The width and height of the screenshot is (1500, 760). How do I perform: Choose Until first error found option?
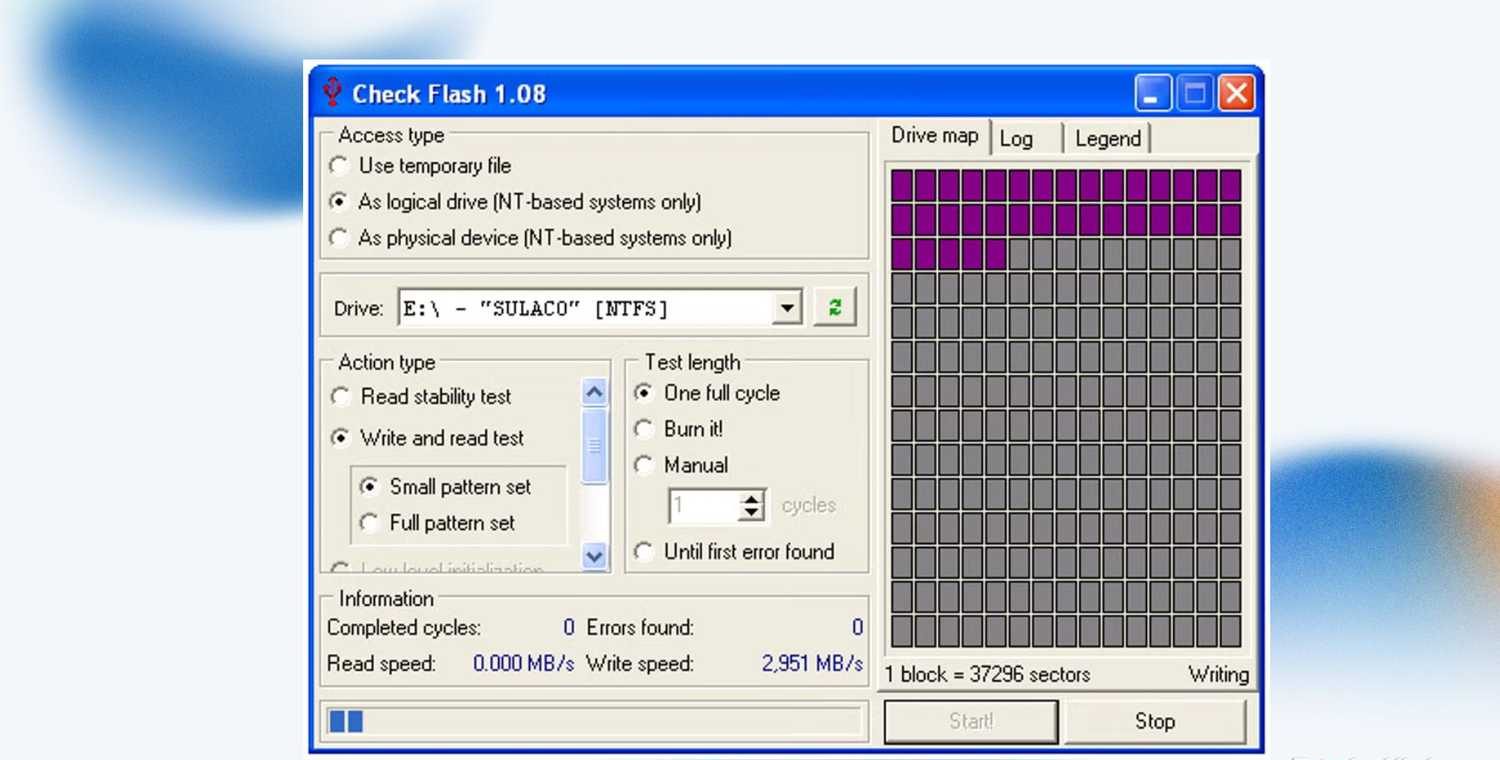tap(644, 552)
